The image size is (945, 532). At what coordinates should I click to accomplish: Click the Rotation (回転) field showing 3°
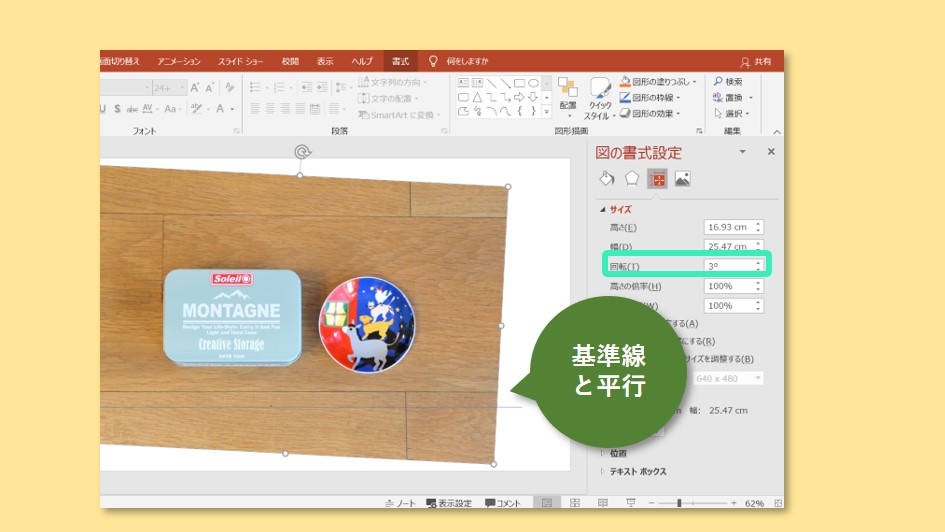pyautogui.click(x=733, y=266)
